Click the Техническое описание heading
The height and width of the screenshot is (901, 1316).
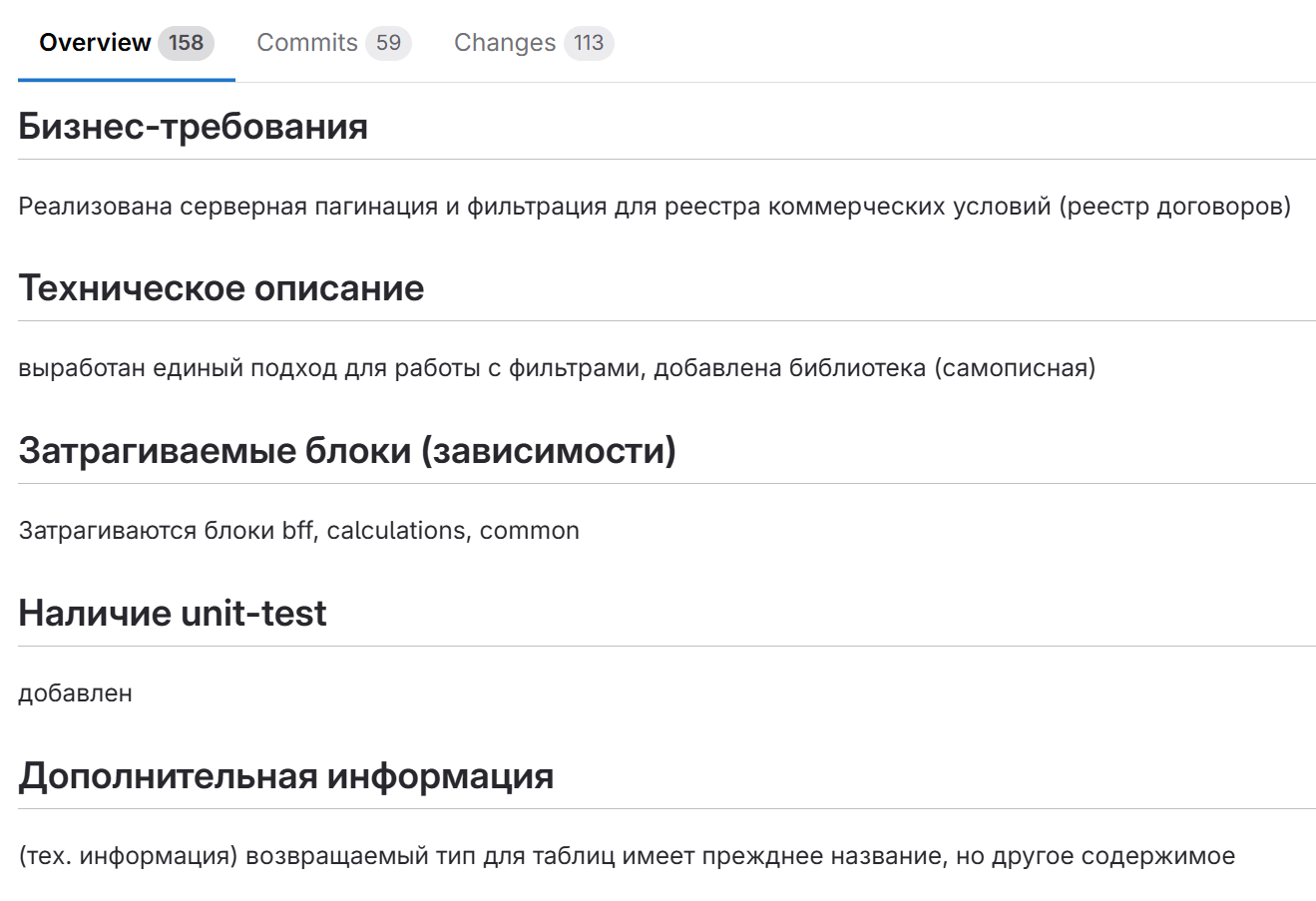(219, 288)
